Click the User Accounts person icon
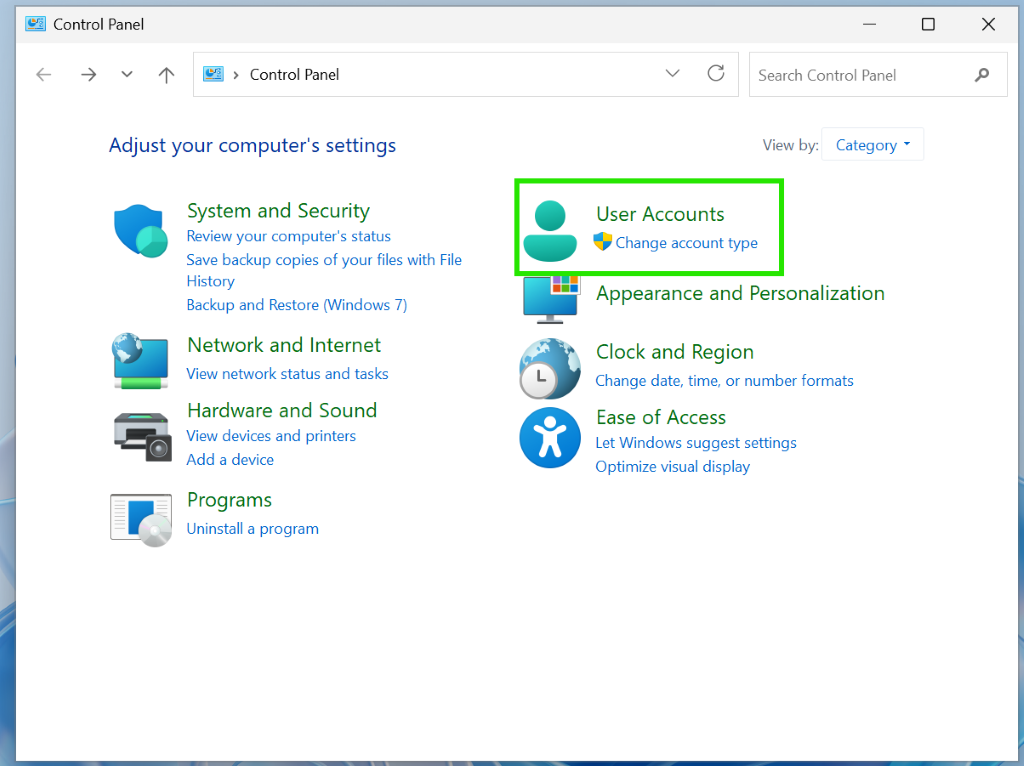 point(550,231)
